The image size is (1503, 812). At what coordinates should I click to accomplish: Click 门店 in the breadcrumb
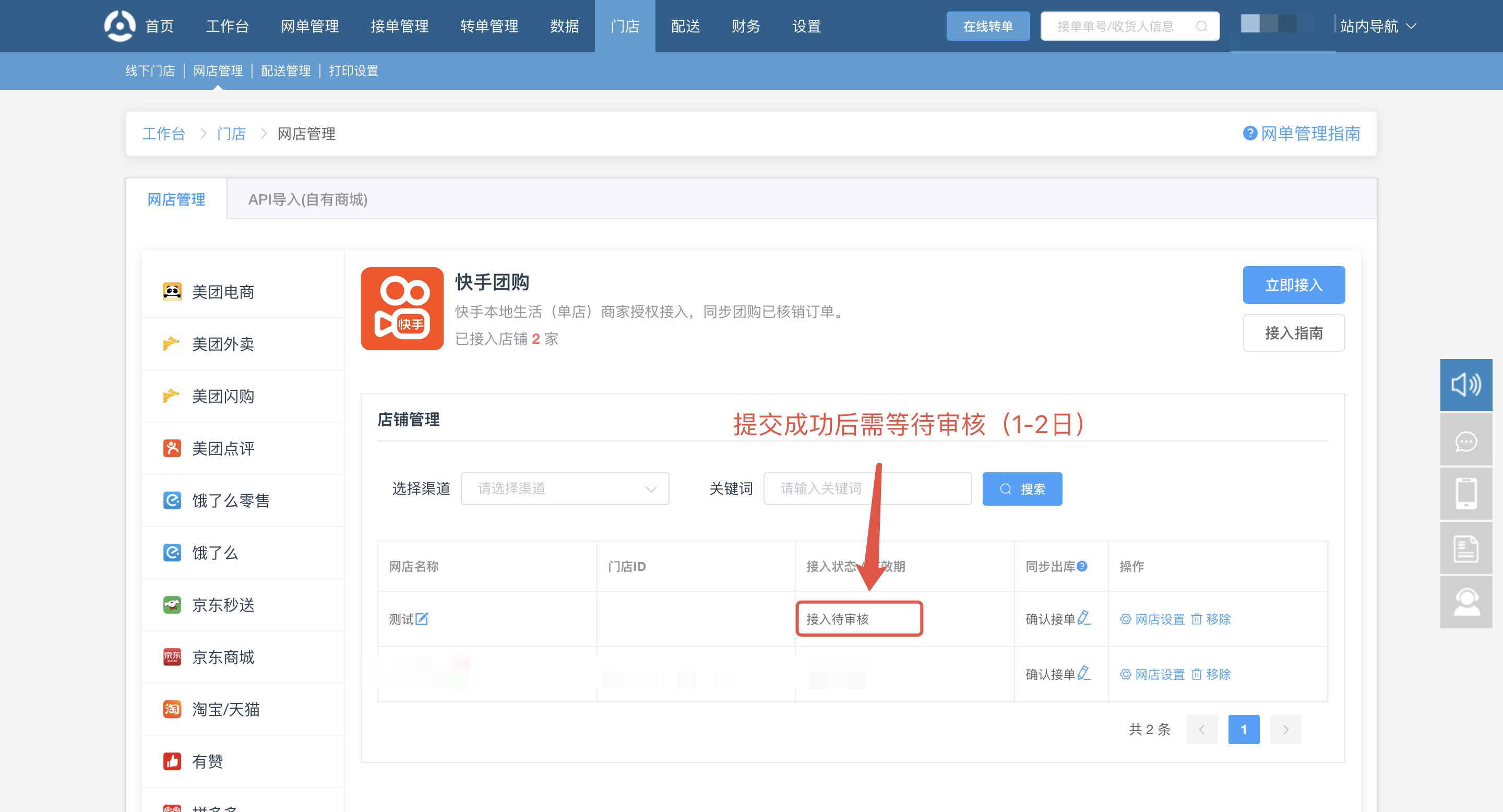coord(231,134)
